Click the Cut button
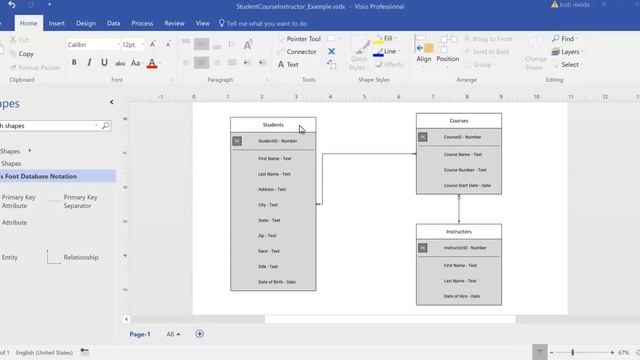640x360 pixels. click(x=19, y=40)
